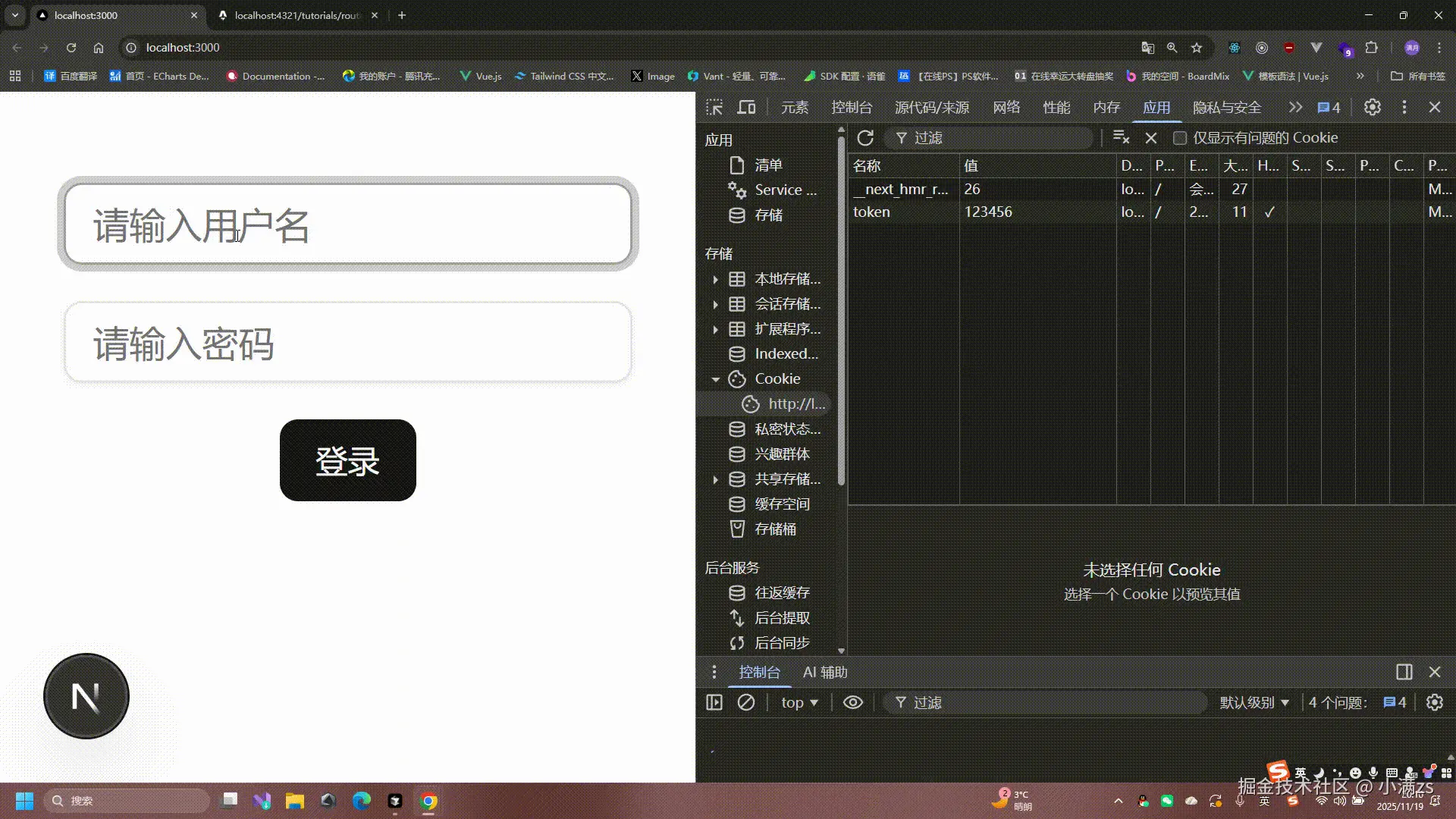
Task: Click the username input field
Action: 348,225
